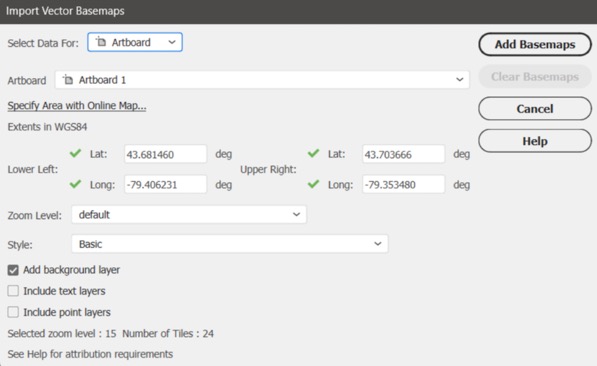Click green checkmark beside Lower Left Long
The height and width of the screenshot is (366, 597).
tap(75, 184)
